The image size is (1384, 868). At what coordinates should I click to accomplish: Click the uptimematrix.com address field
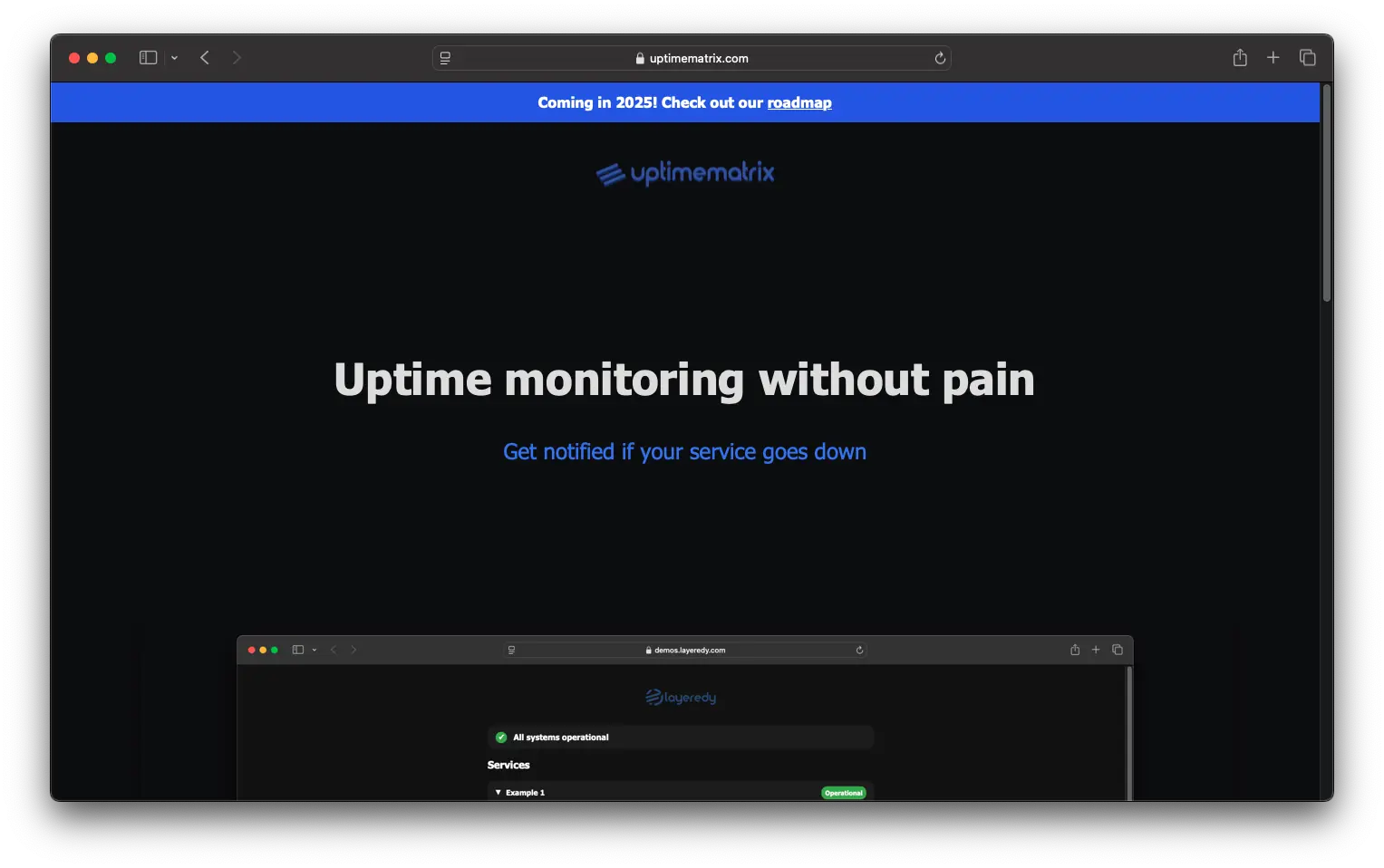pyautogui.click(x=692, y=58)
